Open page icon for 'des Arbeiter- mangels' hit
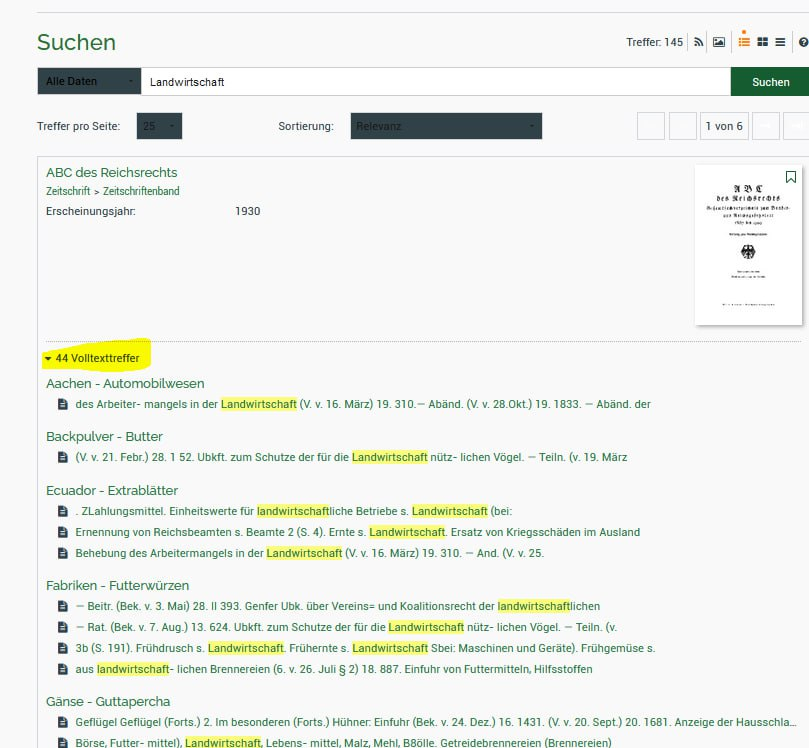Screen dimensions: 809x748 point(62,404)
